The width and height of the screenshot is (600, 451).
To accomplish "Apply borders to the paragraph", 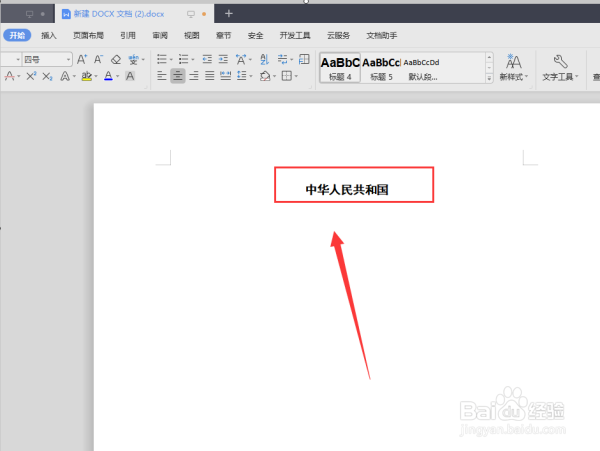I will pos(287,76).
